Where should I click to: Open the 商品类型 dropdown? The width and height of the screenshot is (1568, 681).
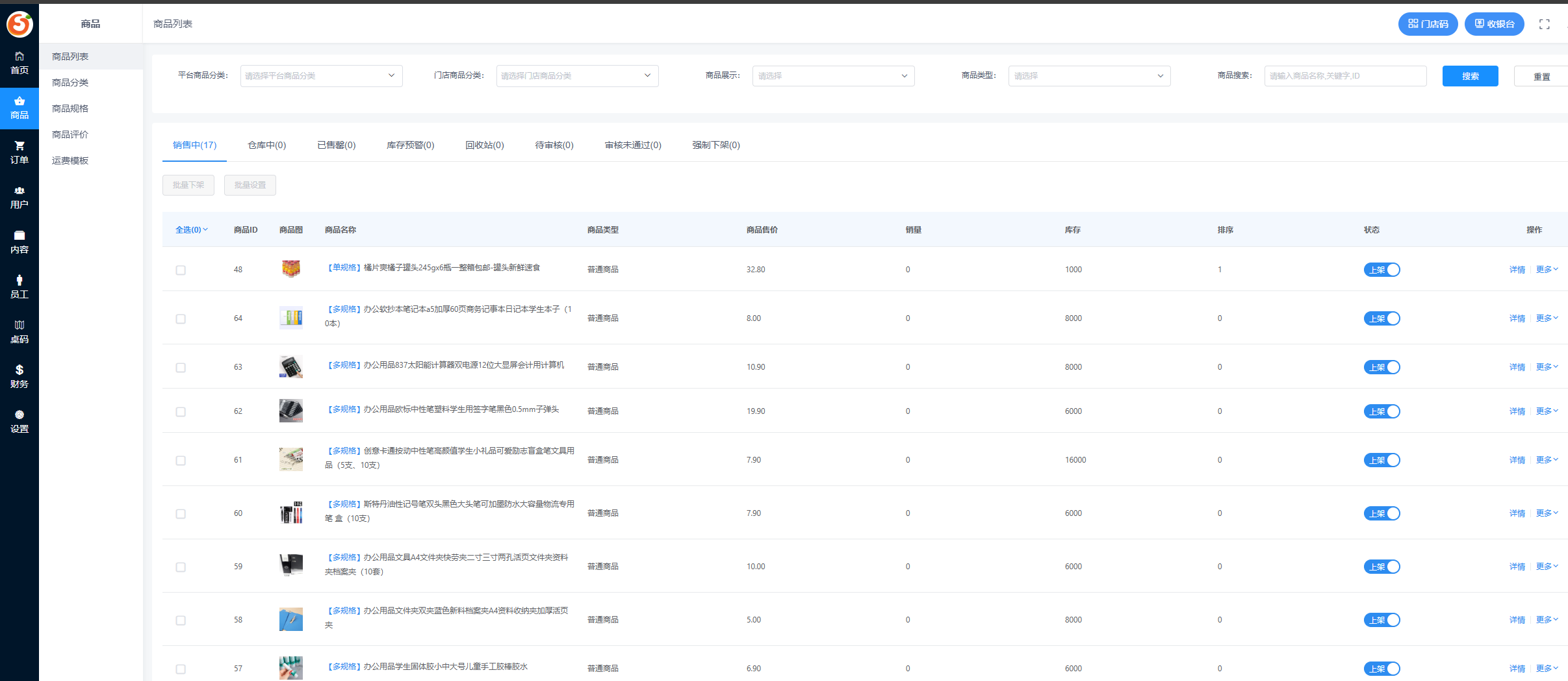click(x=1088, y=76)
